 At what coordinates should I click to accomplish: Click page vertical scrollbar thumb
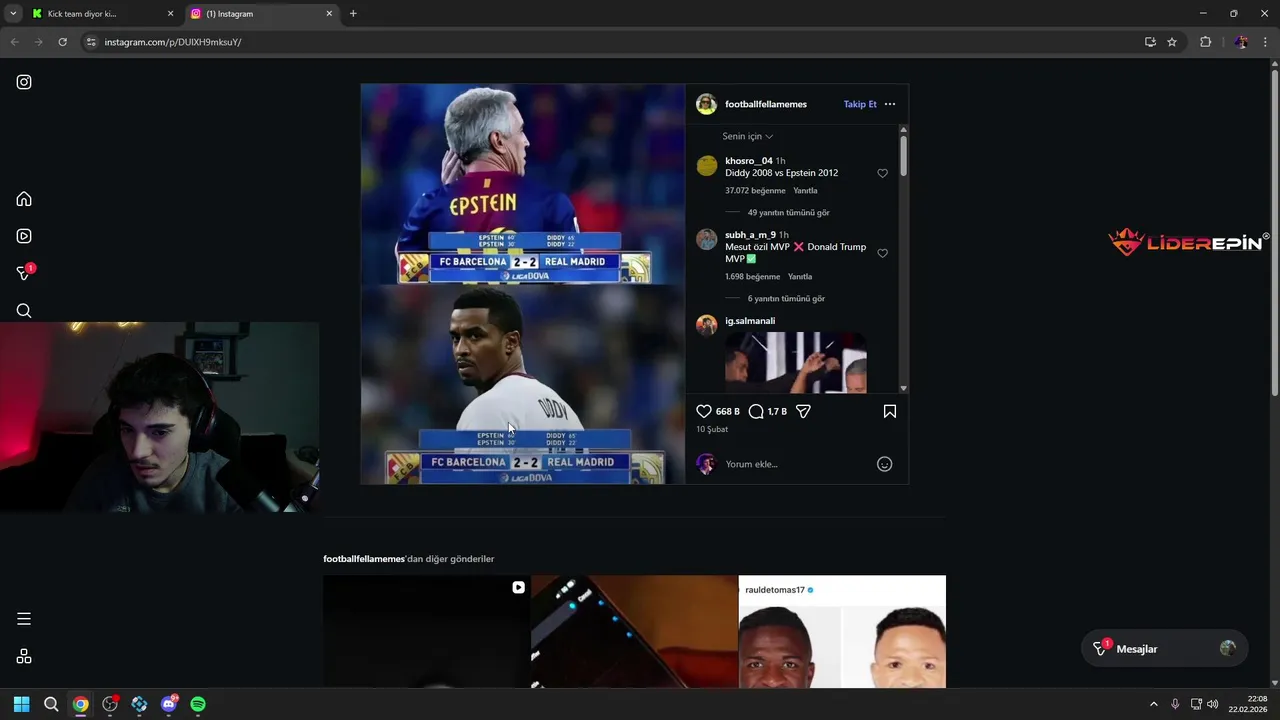[x=1274, y=230]
